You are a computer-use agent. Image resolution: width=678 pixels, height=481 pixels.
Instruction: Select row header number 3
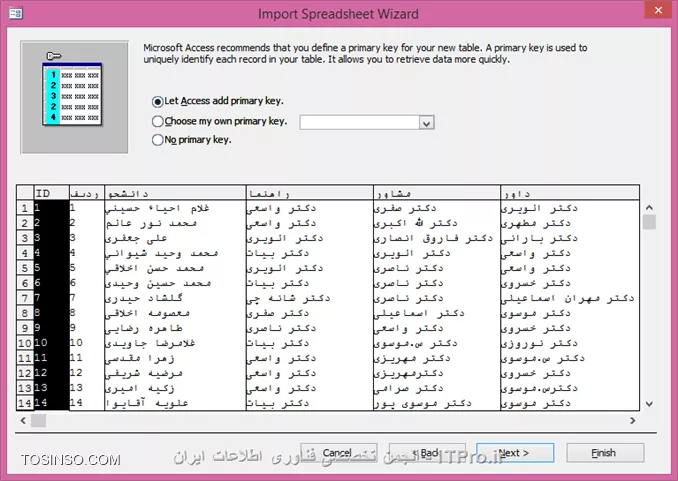point(25,238)
